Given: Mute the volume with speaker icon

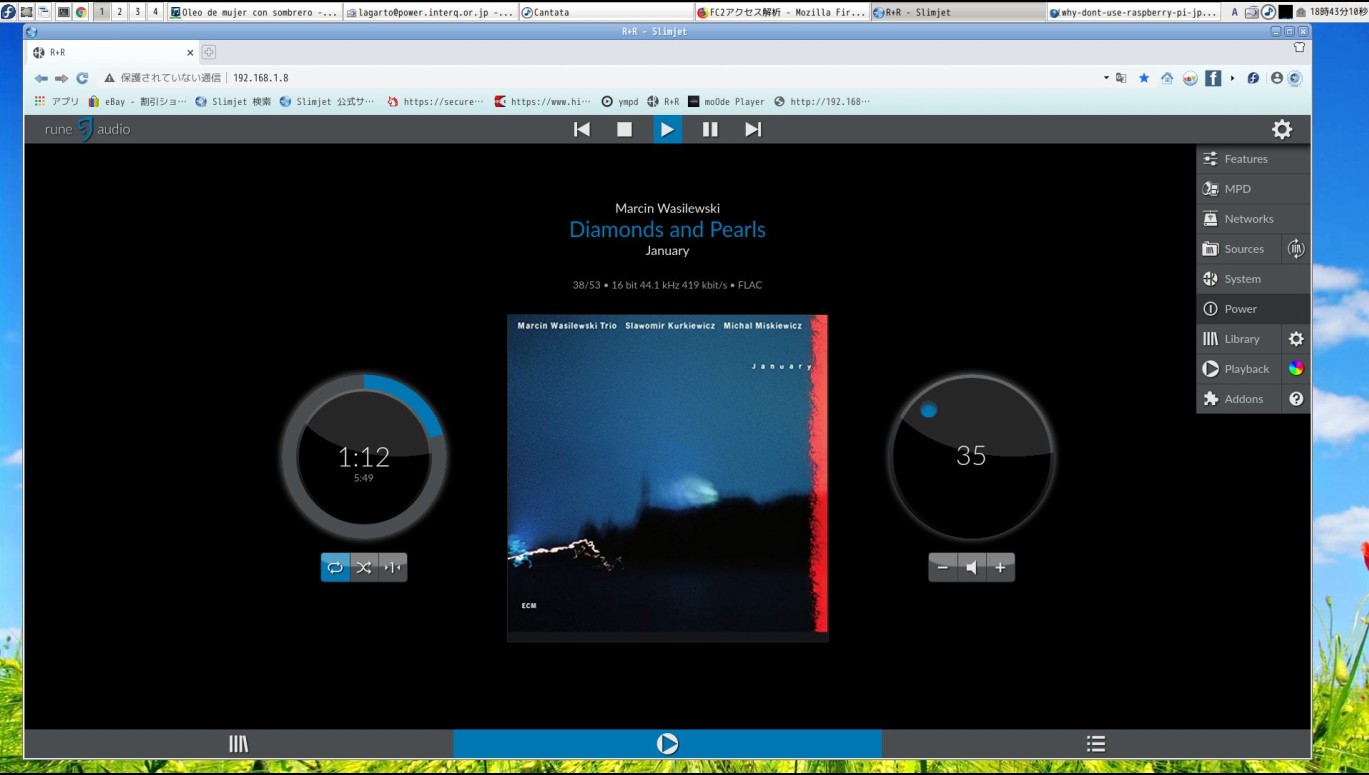Looking at the screenshot, I should pyautogui.click(x=971, y=567).
